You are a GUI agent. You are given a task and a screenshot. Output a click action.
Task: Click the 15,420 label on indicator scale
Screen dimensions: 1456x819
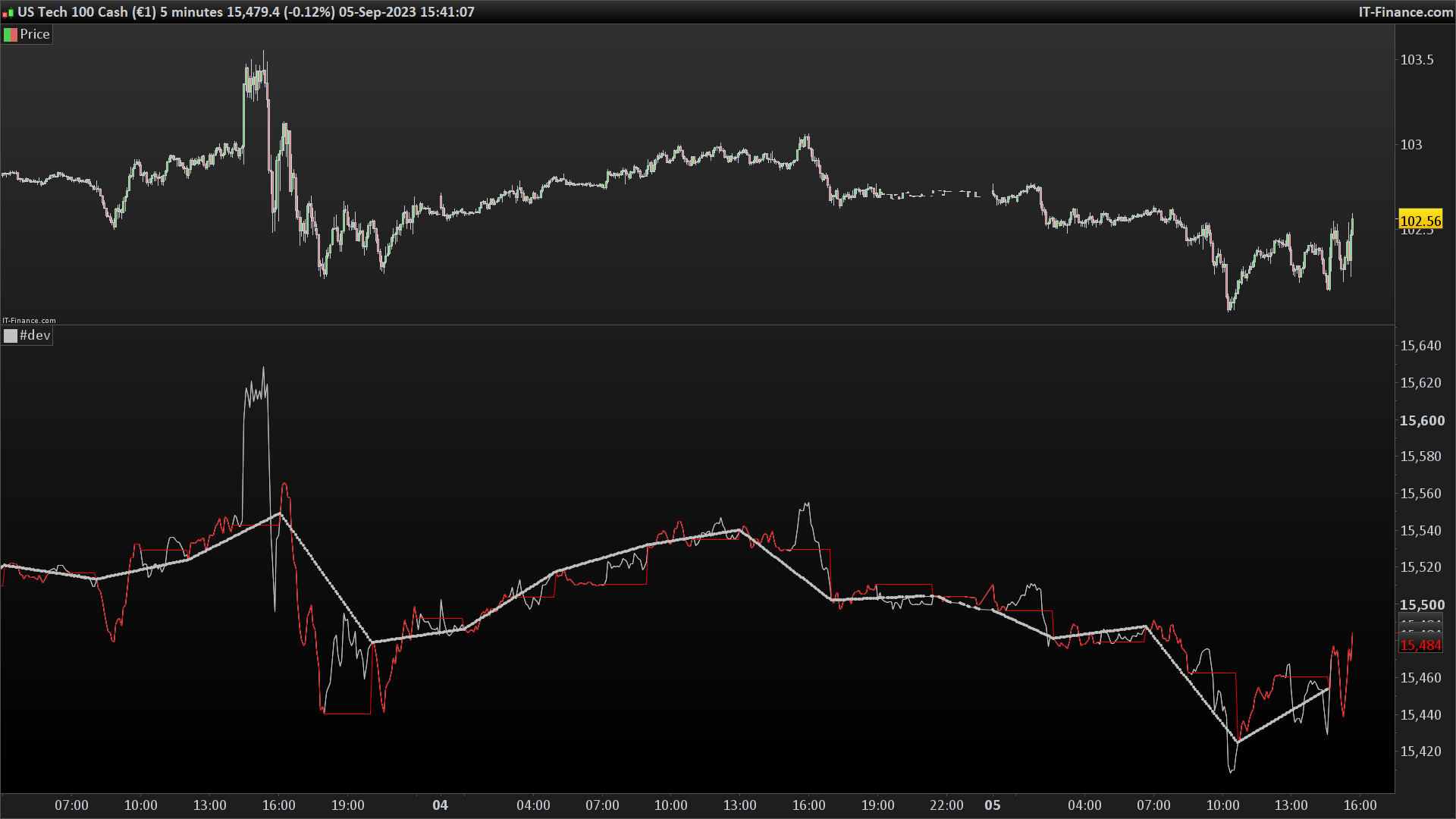coord(1420,752)
